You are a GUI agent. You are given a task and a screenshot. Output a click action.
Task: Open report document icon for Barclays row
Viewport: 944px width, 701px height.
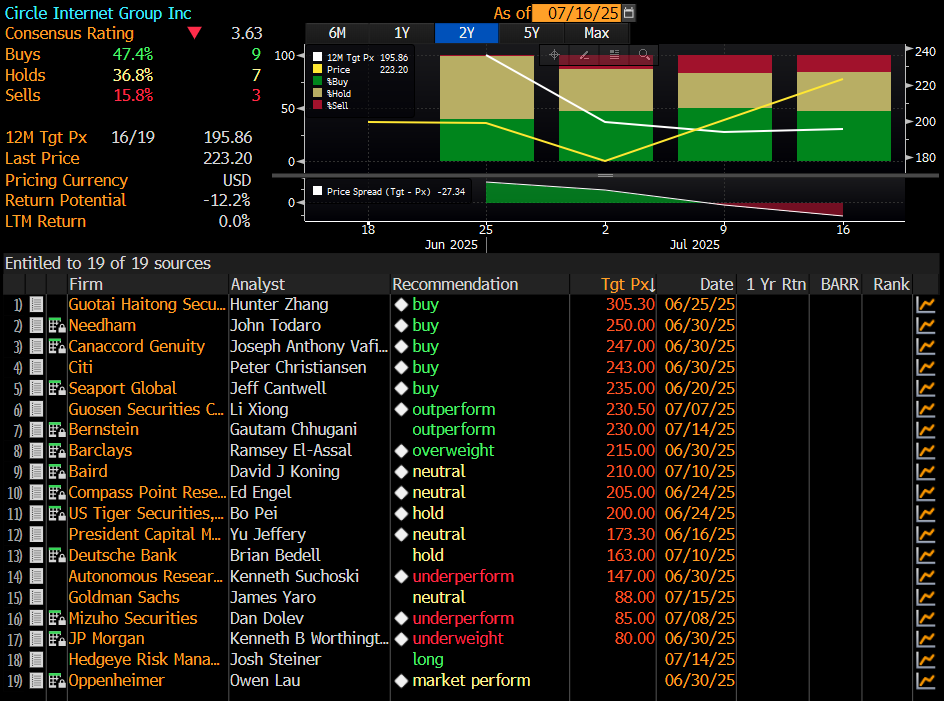coord(37,450)
